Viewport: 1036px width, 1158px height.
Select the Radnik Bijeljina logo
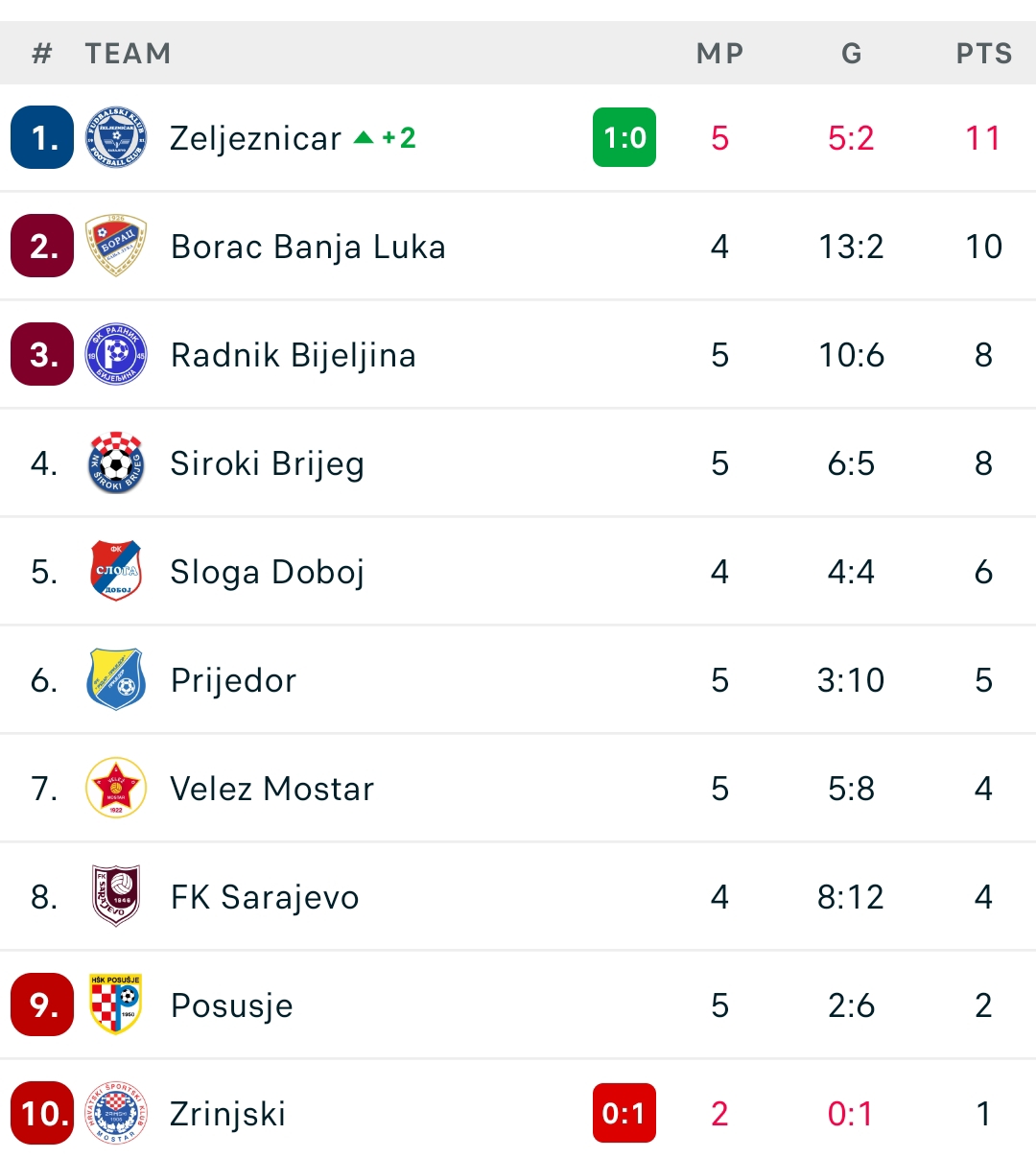pyautogui.click(x=116, y=355)
